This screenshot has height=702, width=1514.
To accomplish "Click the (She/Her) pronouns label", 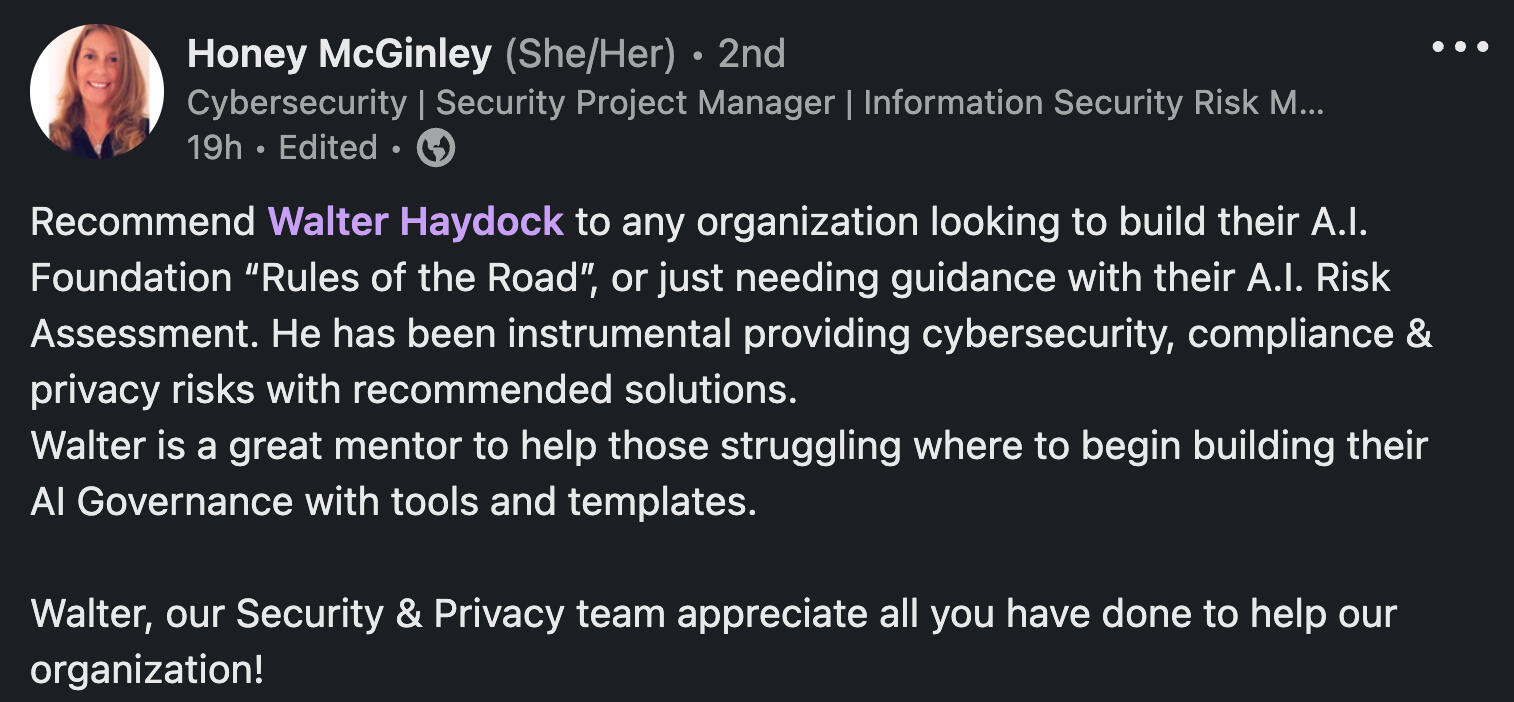I will [x=590, y=54].
